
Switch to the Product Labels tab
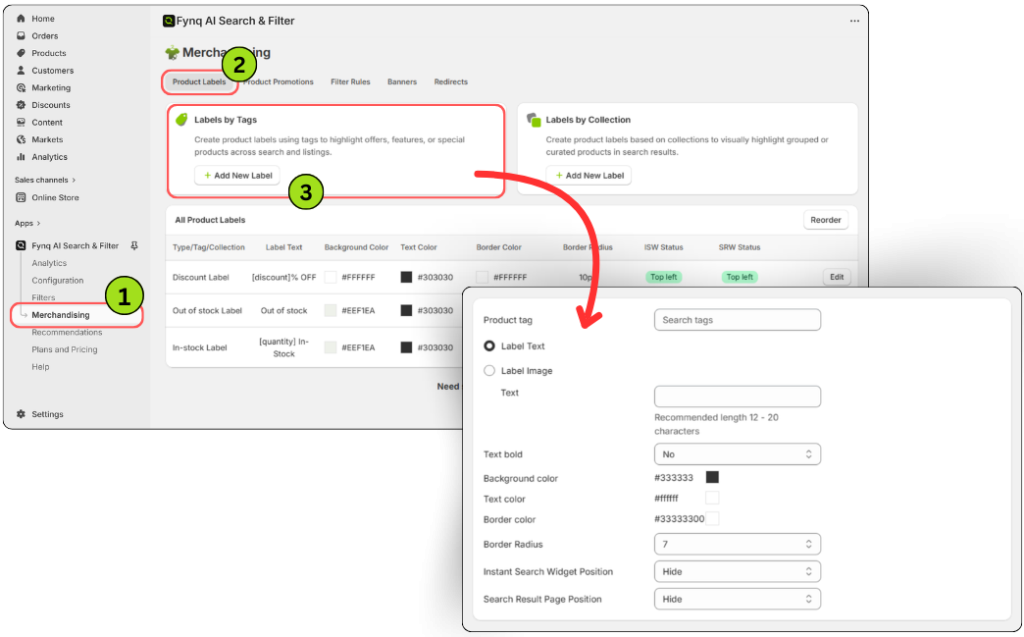[x=199, y=82]
